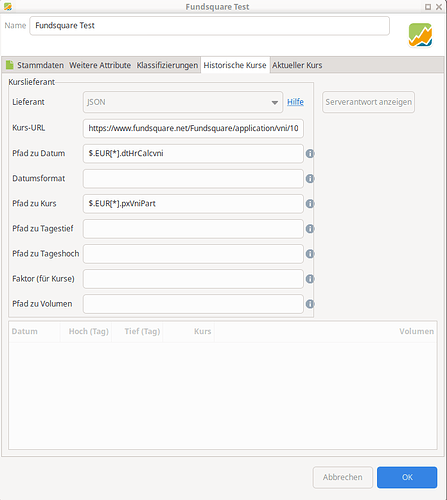Click info icon beside Datumsformat field
This screenshot has height=500, width=447.
click(310, 179)
